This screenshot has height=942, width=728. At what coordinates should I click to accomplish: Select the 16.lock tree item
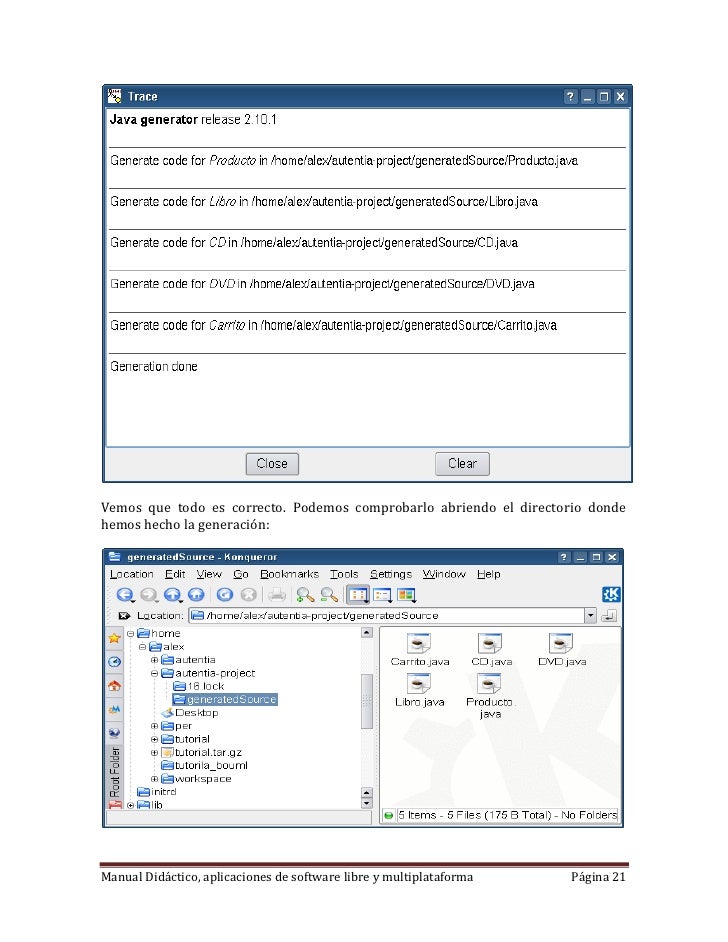(x=199, y=687)
